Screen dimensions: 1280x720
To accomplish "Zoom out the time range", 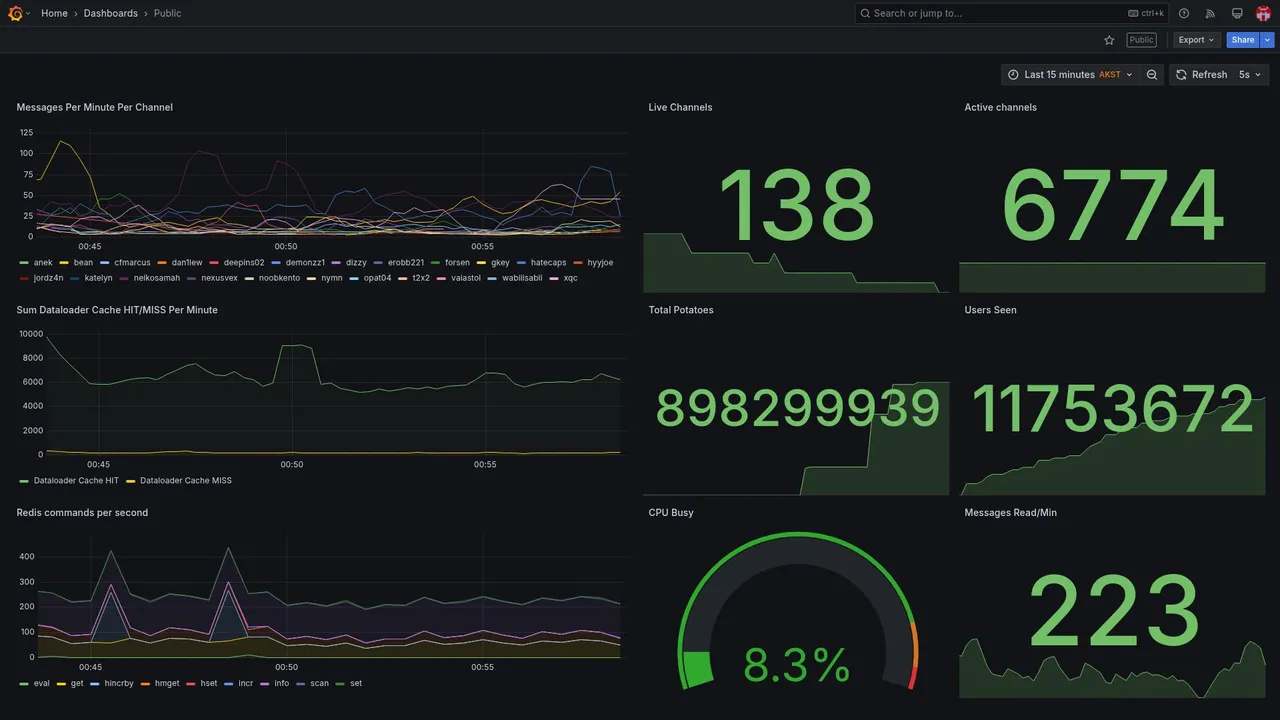I will coord(1152,75).
